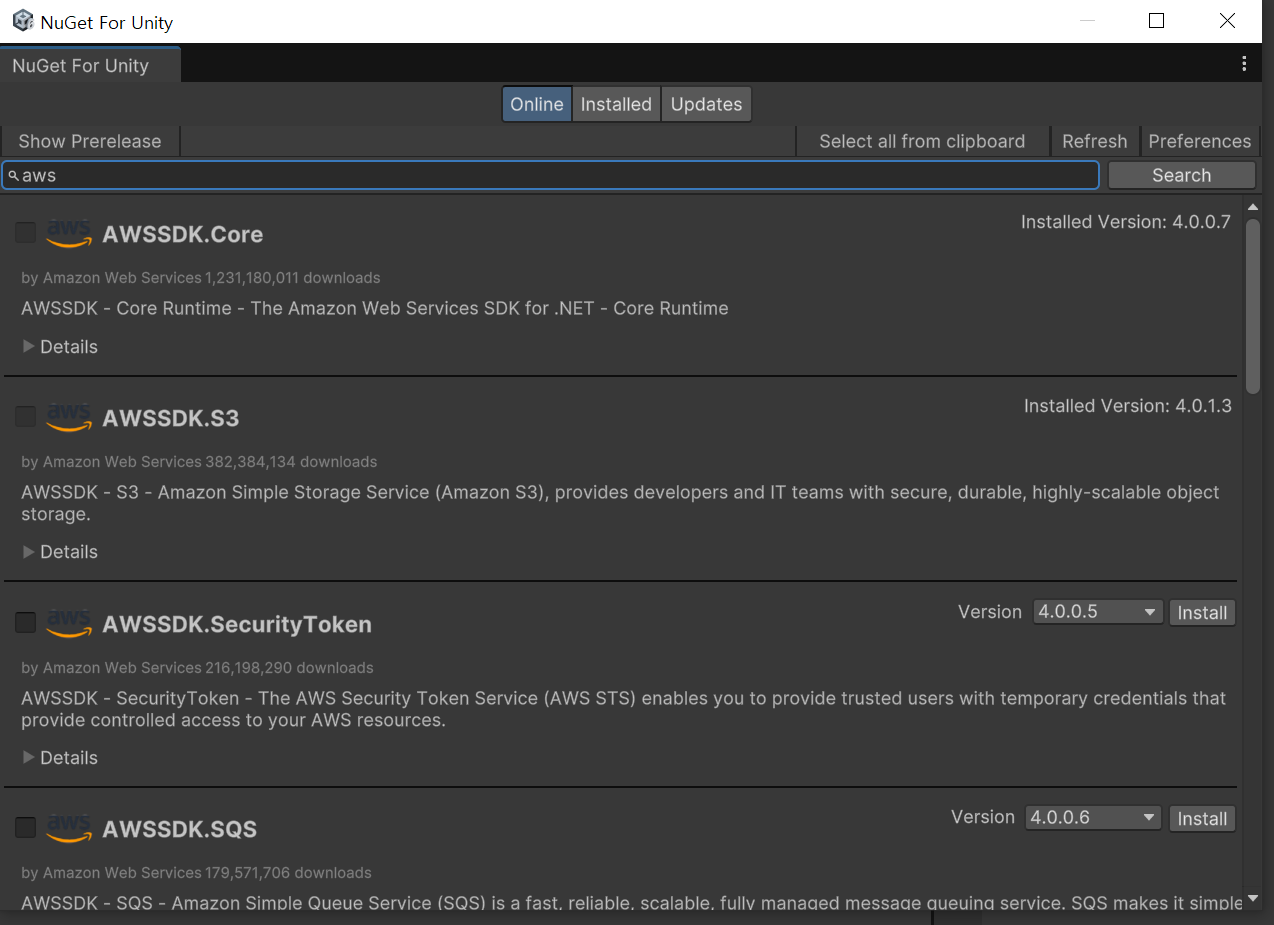Select the AWSSDK.SQS checkbox
The image size is (1274, 925).
25,828
